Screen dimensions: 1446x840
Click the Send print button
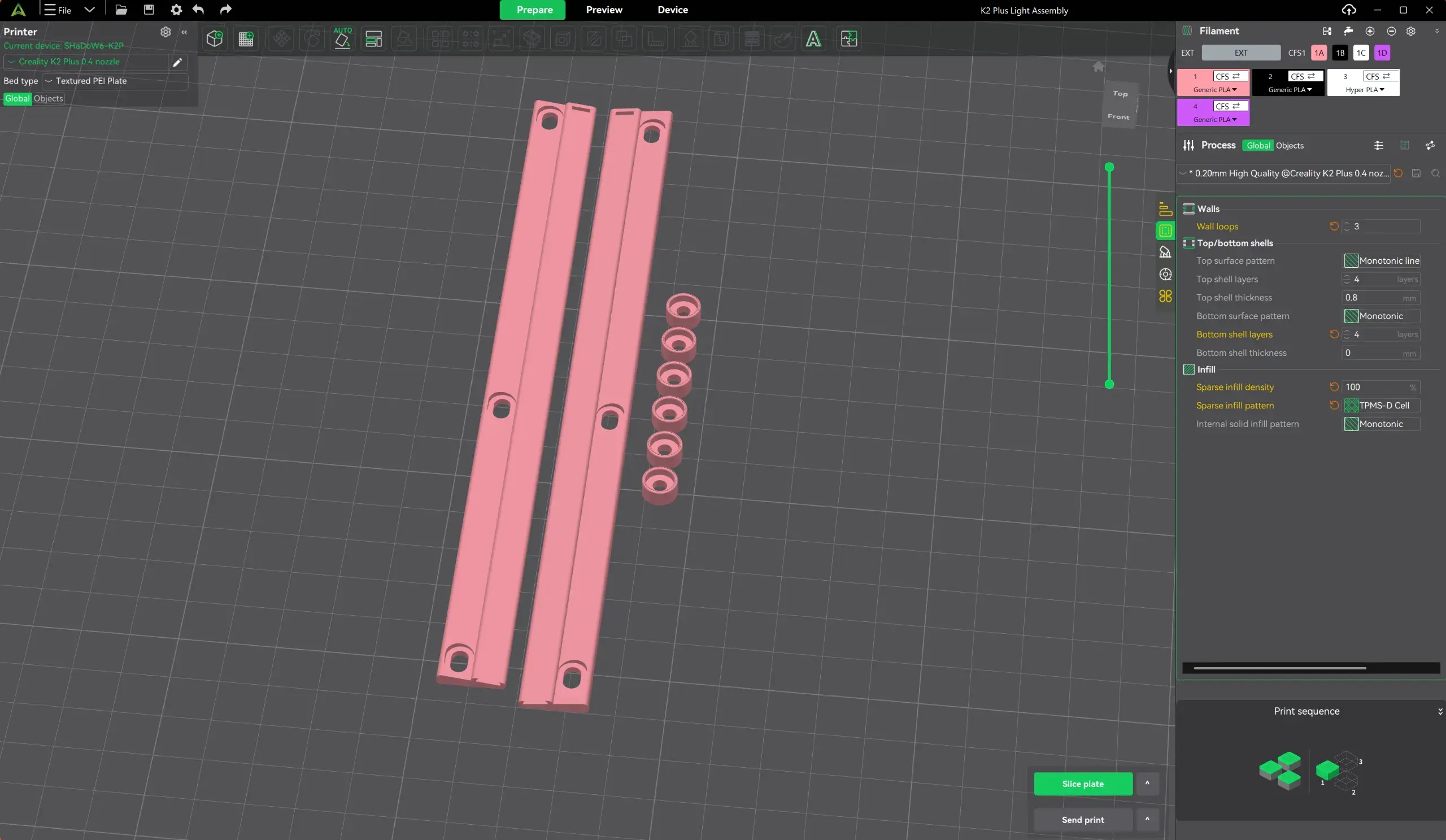(1083, 819)
